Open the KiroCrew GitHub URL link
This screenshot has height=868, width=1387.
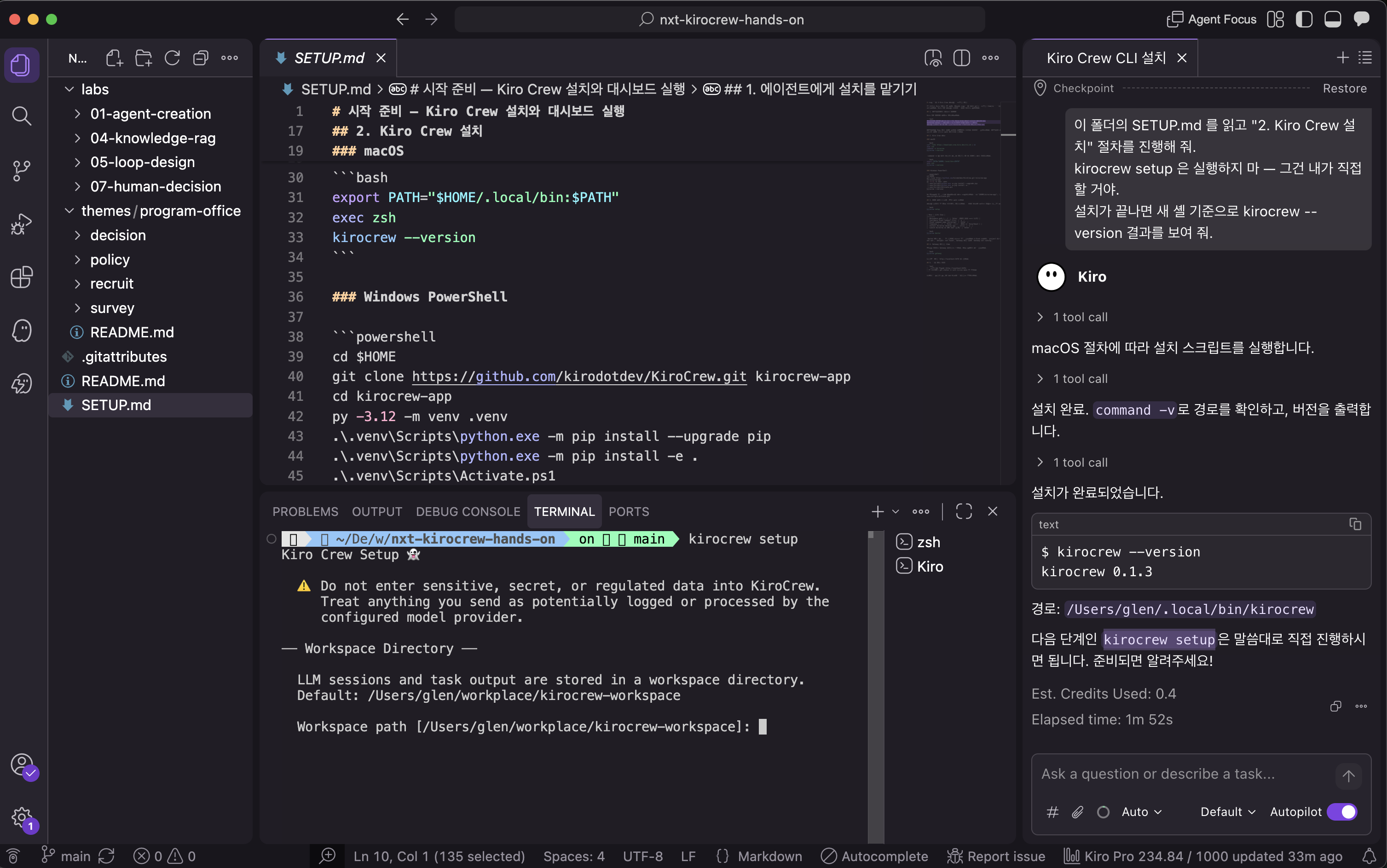579,376
